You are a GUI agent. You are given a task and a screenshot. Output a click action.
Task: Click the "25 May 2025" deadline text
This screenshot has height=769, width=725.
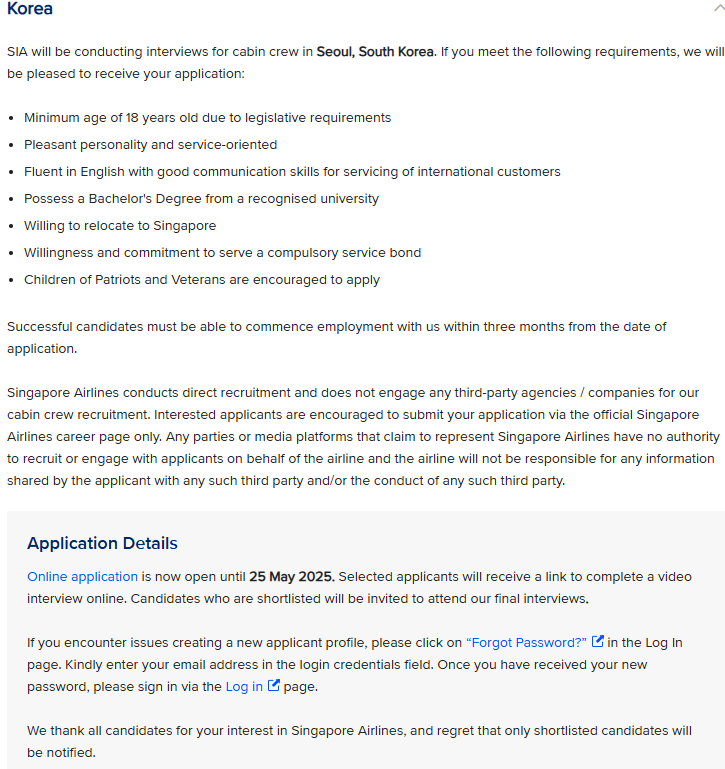click(x=292, y=577)
